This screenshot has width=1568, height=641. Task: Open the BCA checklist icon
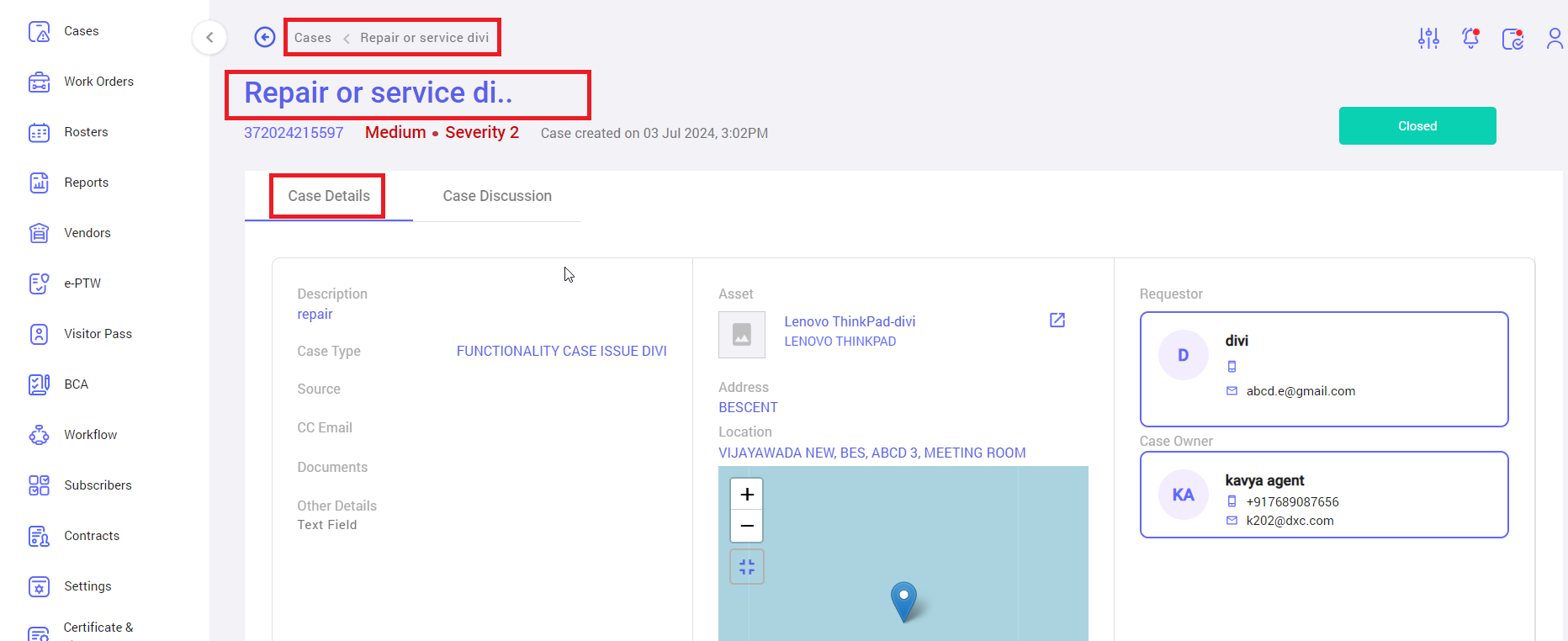[x=40, y=384]
